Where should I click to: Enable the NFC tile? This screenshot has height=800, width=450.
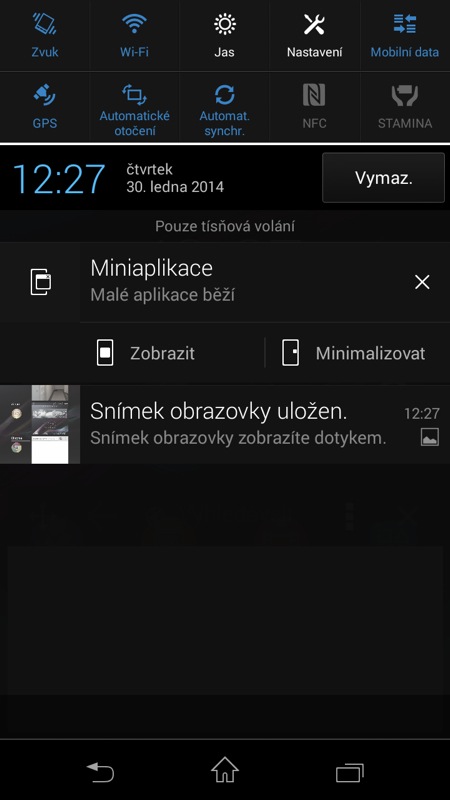[x=314, y=107]
